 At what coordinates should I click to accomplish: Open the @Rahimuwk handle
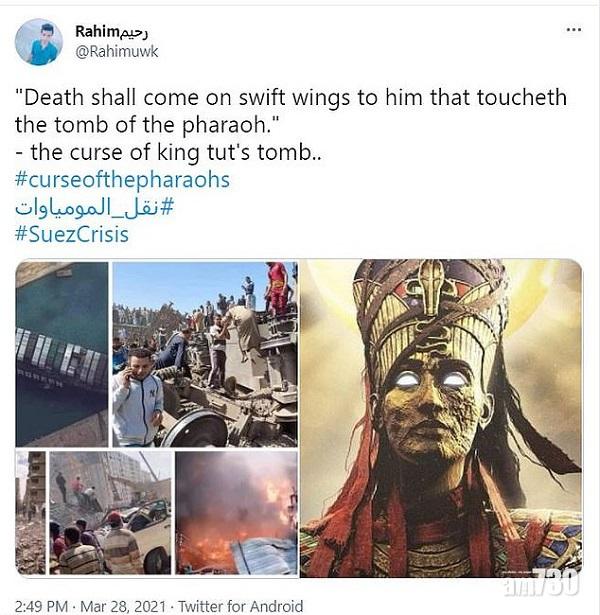116,51
